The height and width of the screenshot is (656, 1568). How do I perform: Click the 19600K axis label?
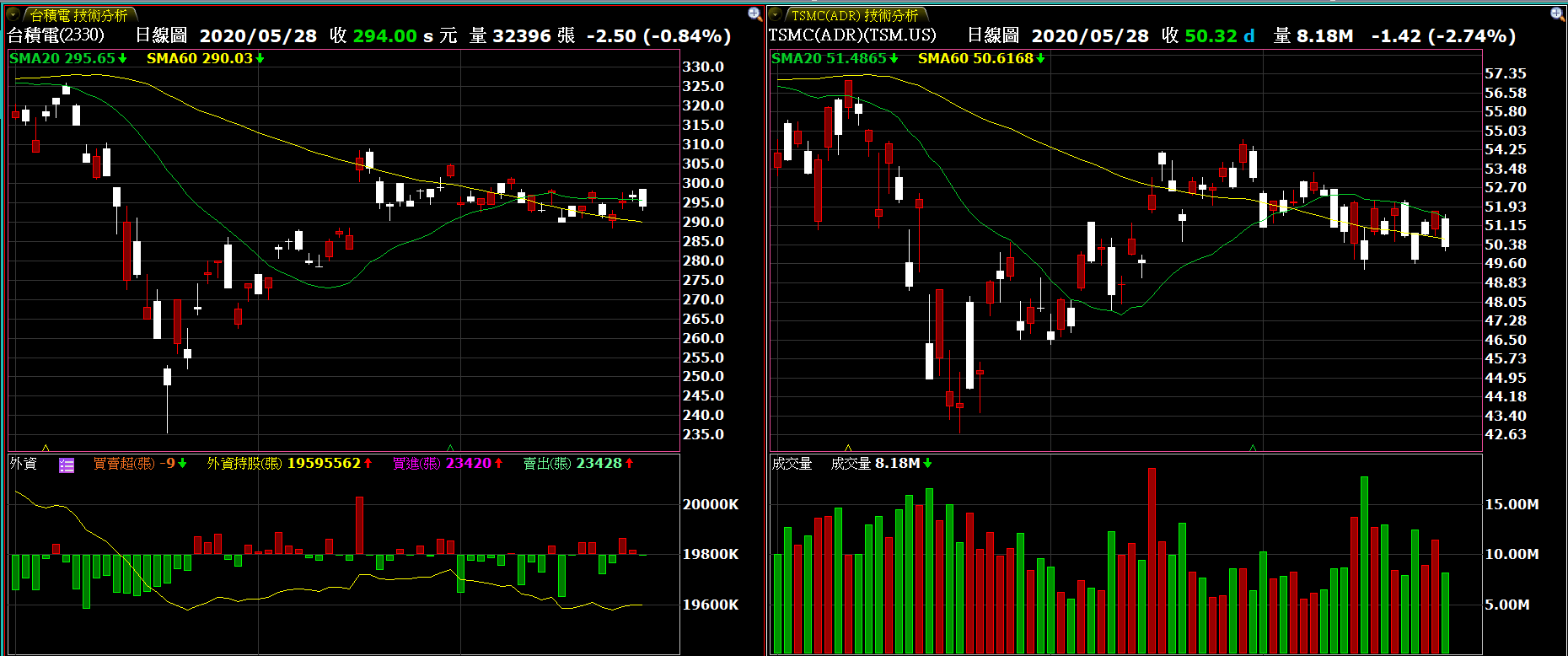[x=711, y=605]
